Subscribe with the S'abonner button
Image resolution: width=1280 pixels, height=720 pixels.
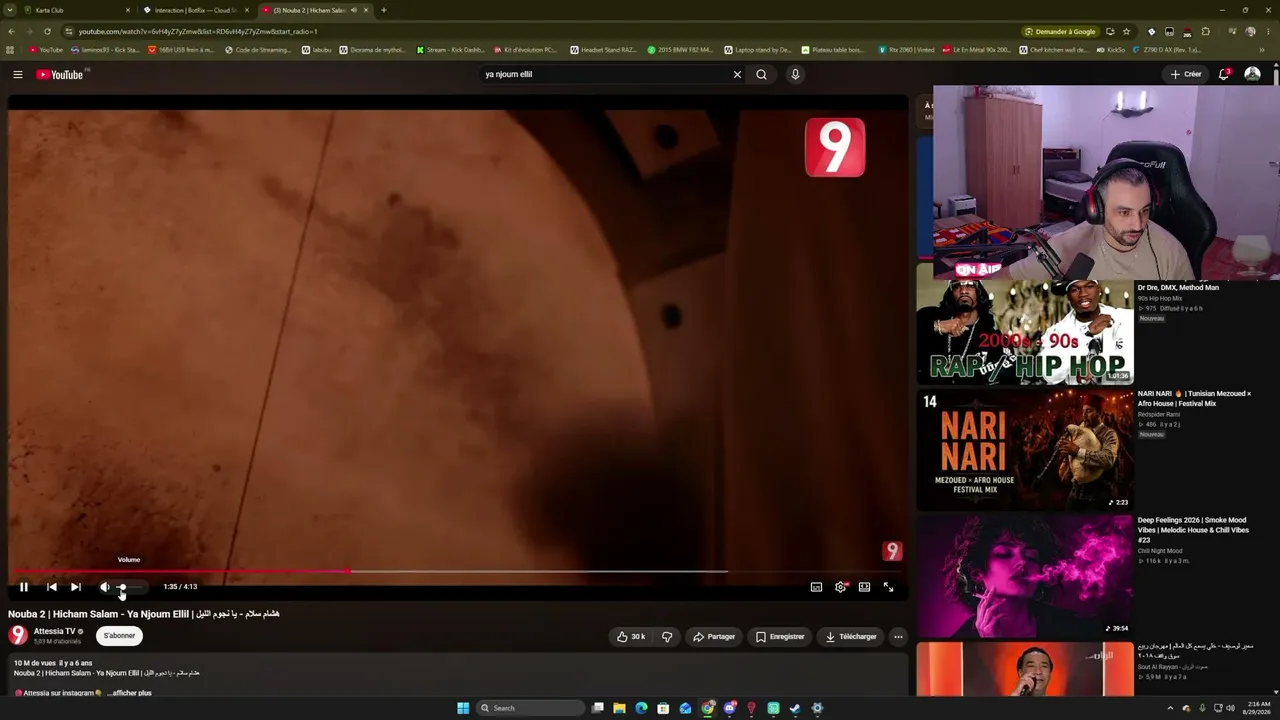tap(119, 635)
